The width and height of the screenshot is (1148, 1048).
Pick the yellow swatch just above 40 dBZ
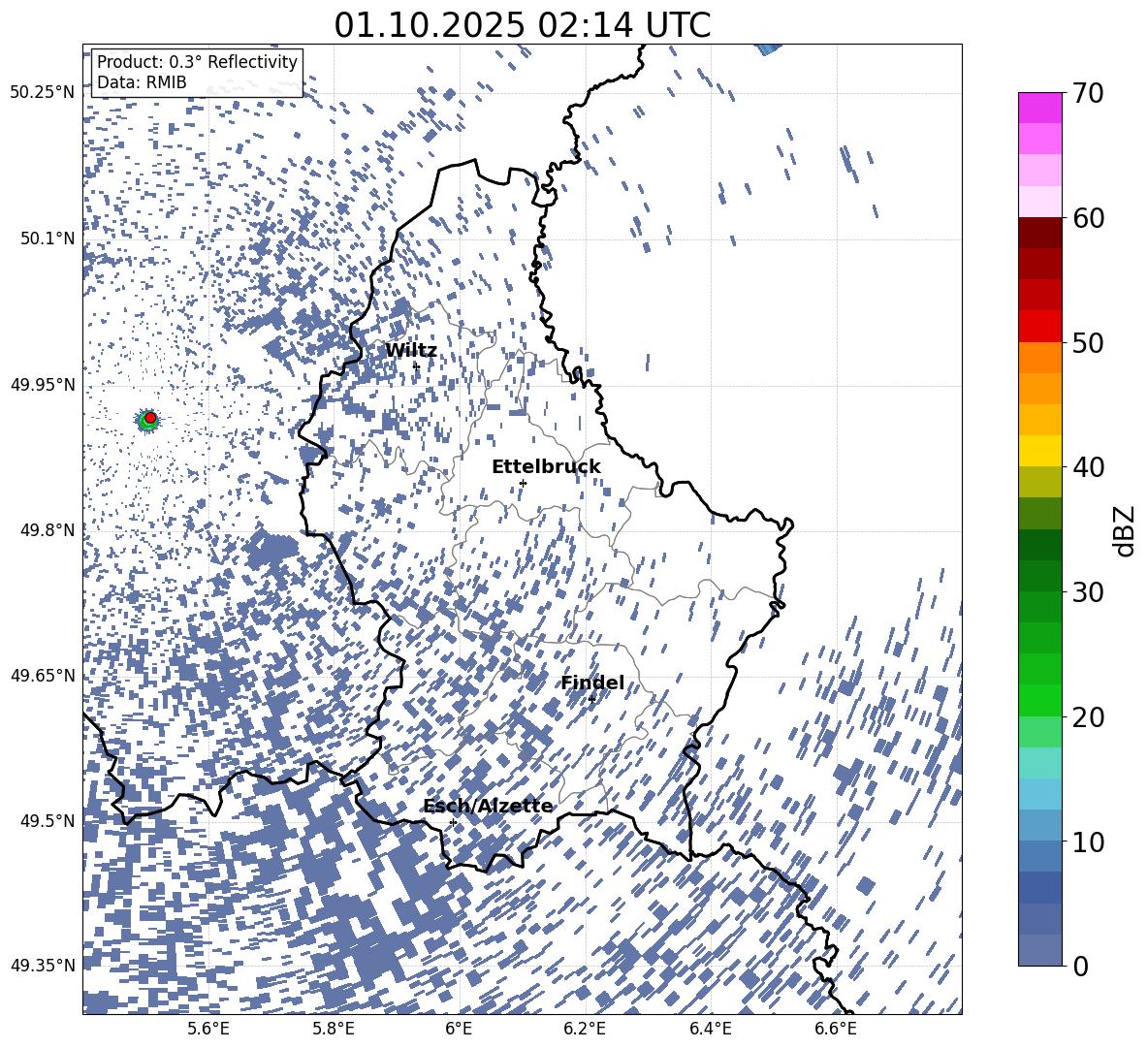tap(1040, 451)
